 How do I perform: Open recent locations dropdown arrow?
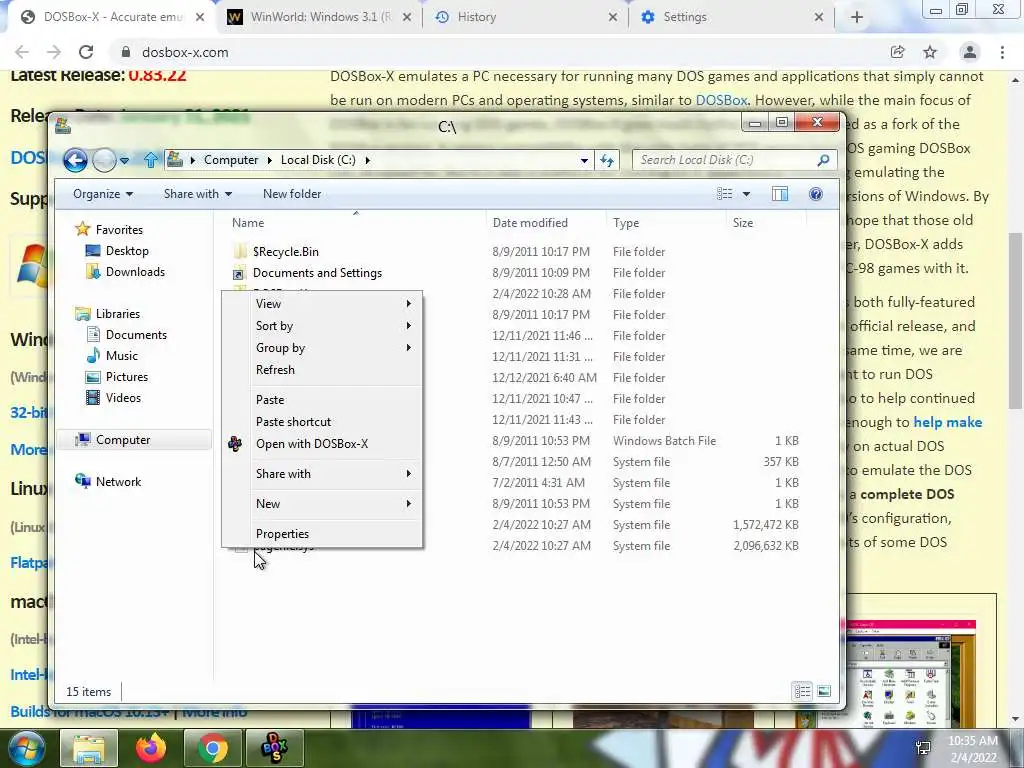coord(124,161)
